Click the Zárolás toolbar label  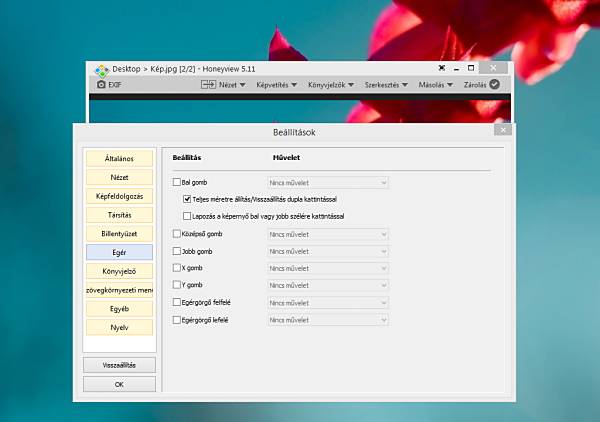tap(475, 85)
